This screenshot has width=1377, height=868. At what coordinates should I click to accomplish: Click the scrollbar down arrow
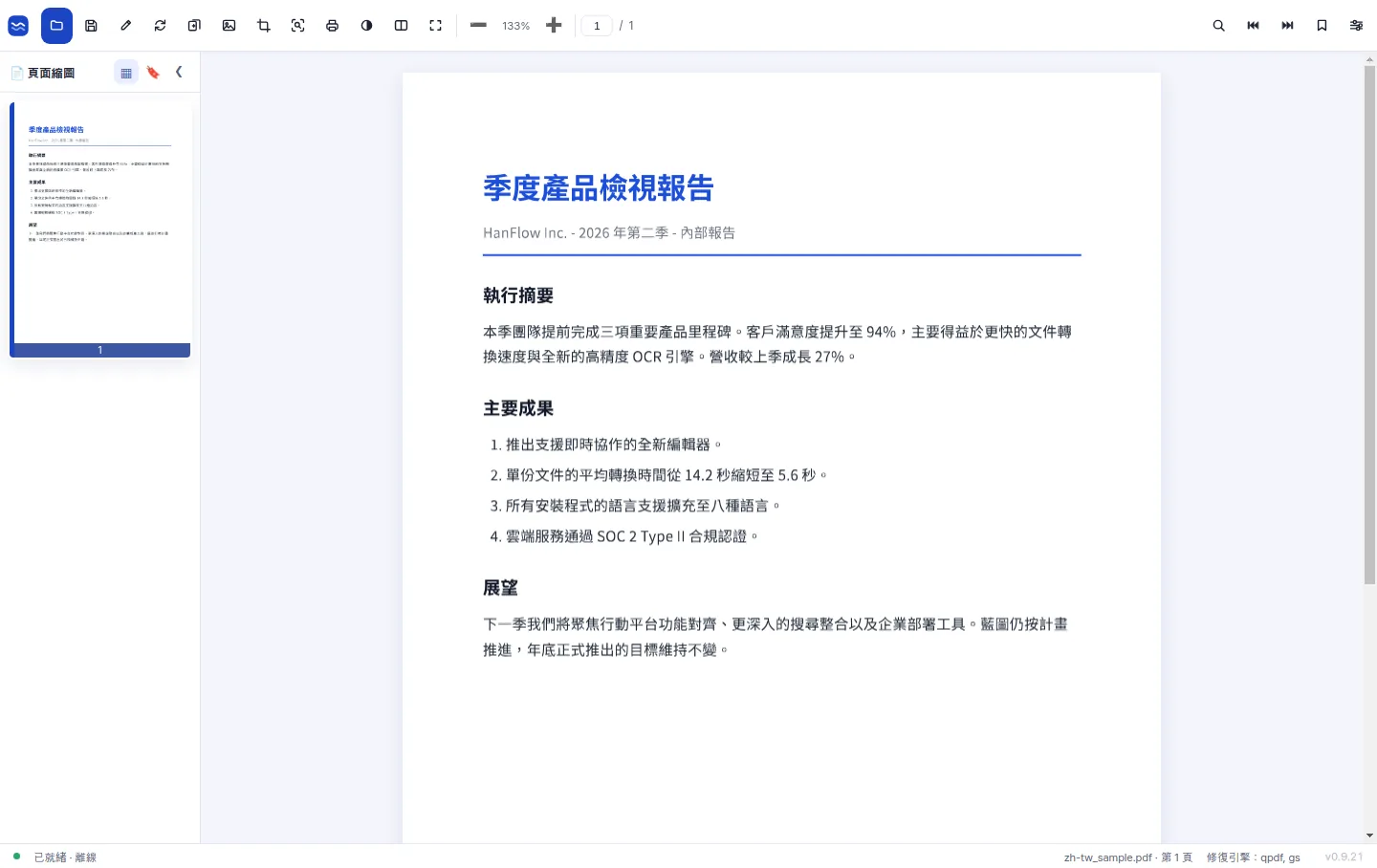click(1369, 835)
